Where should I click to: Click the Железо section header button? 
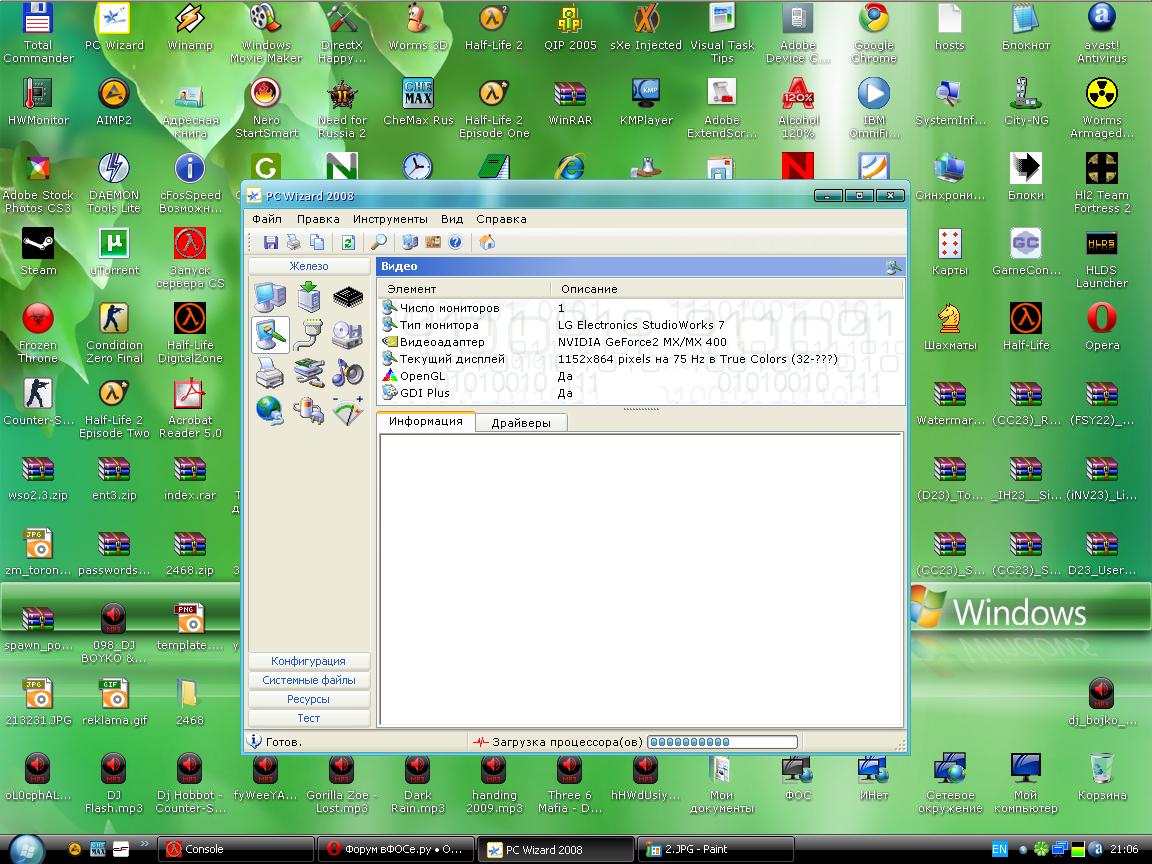point(309,266)
